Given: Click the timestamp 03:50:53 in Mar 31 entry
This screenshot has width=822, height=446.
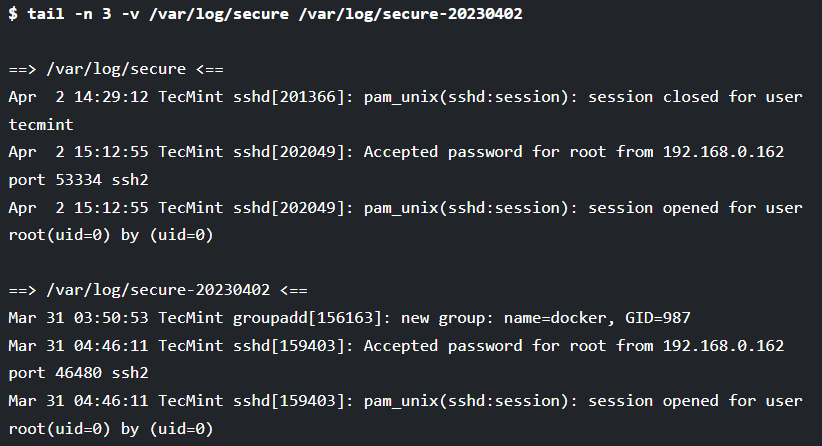Looking at the screenshot, I should pos(111,318).
